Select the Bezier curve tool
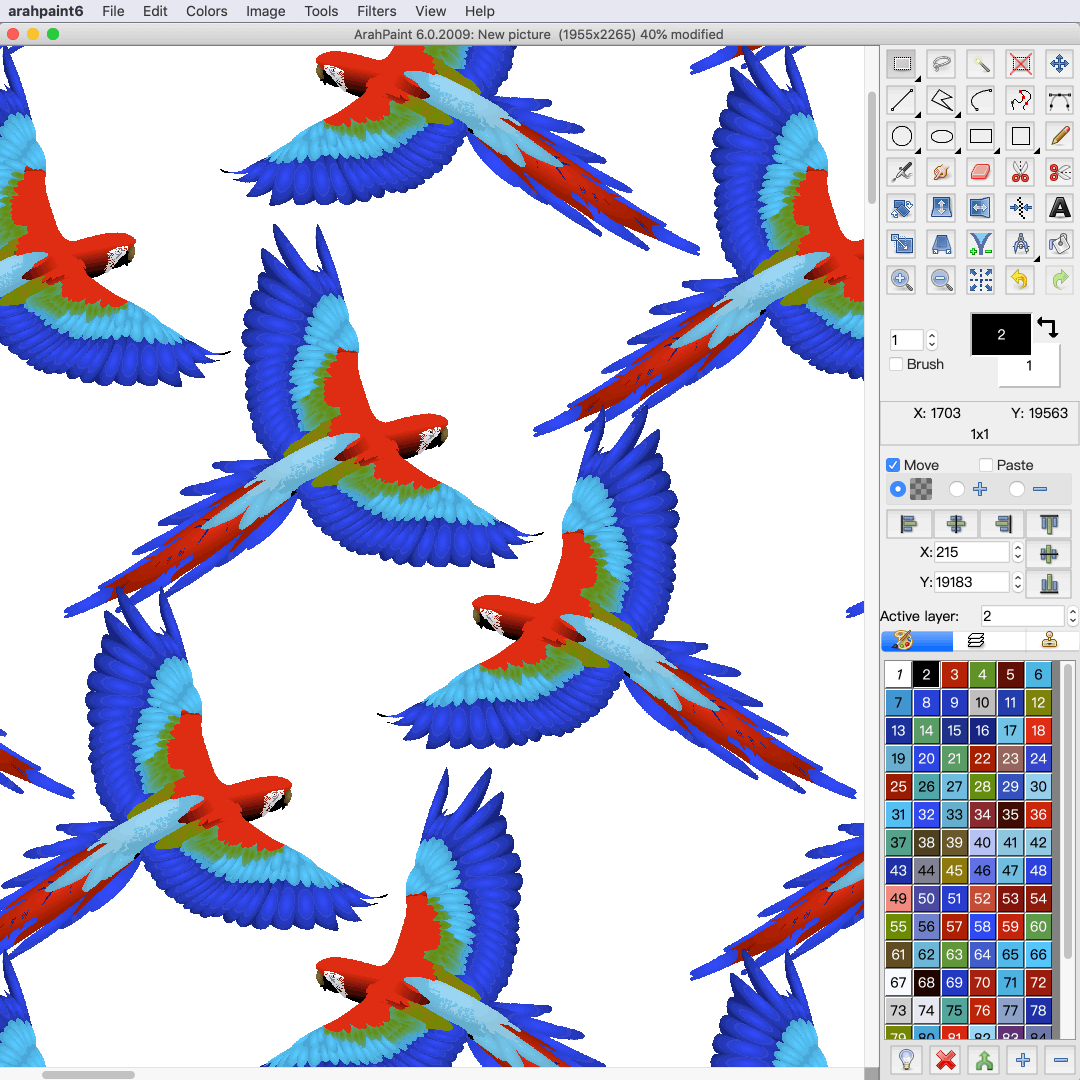This screenshot has height=1080, width=1080. tap(1060, 100)
